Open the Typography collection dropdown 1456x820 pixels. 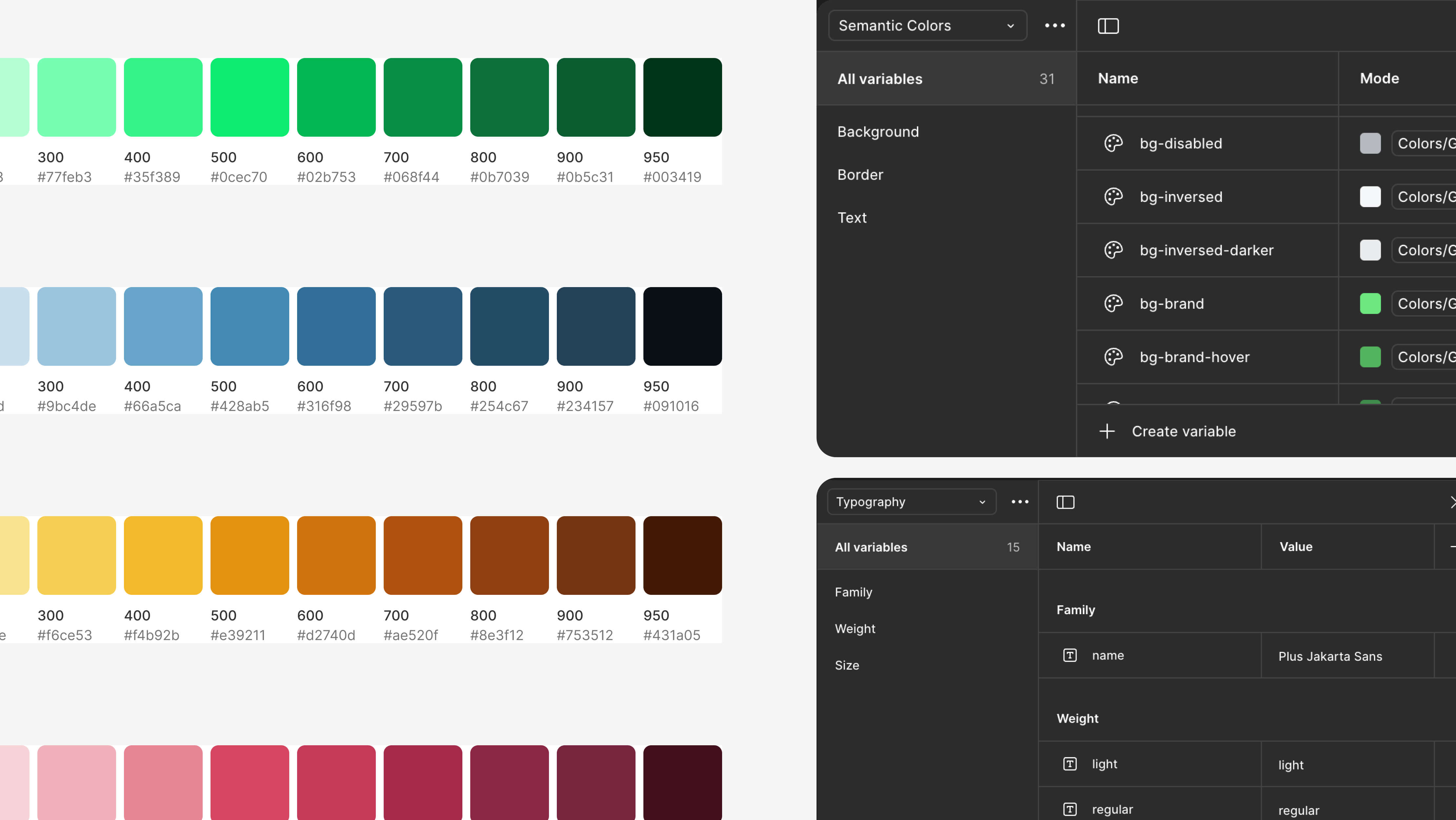point(911,501)
